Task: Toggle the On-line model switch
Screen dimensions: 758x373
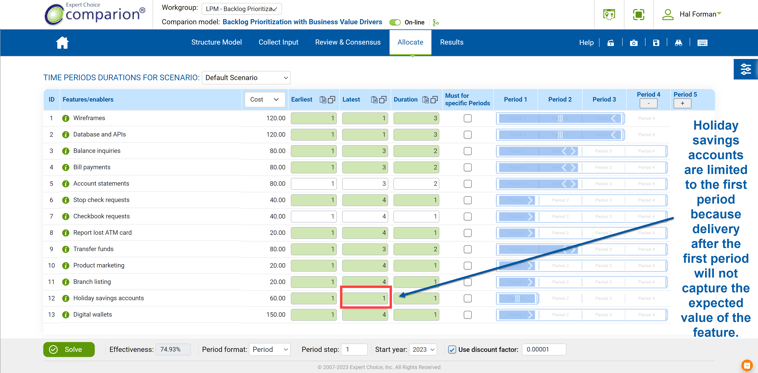Action: [395, 22]
